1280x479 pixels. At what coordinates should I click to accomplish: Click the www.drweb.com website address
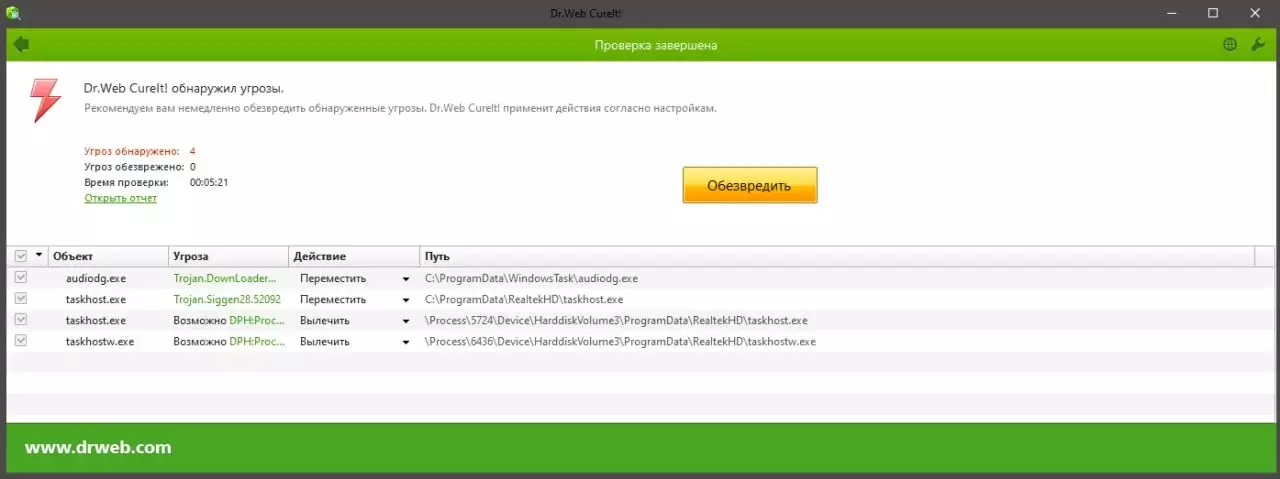point(98,448)
